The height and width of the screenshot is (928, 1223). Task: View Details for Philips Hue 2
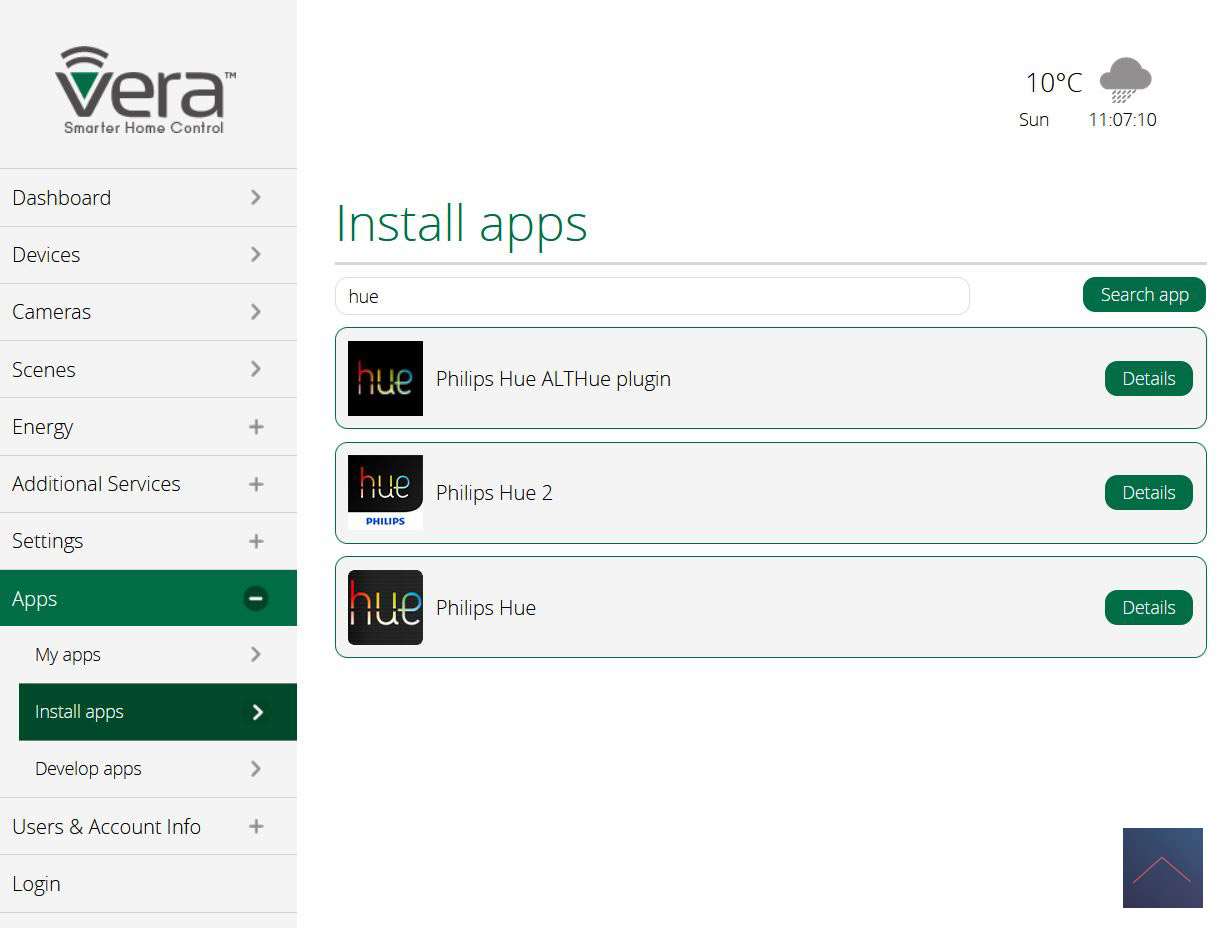tap(1148, 492)
